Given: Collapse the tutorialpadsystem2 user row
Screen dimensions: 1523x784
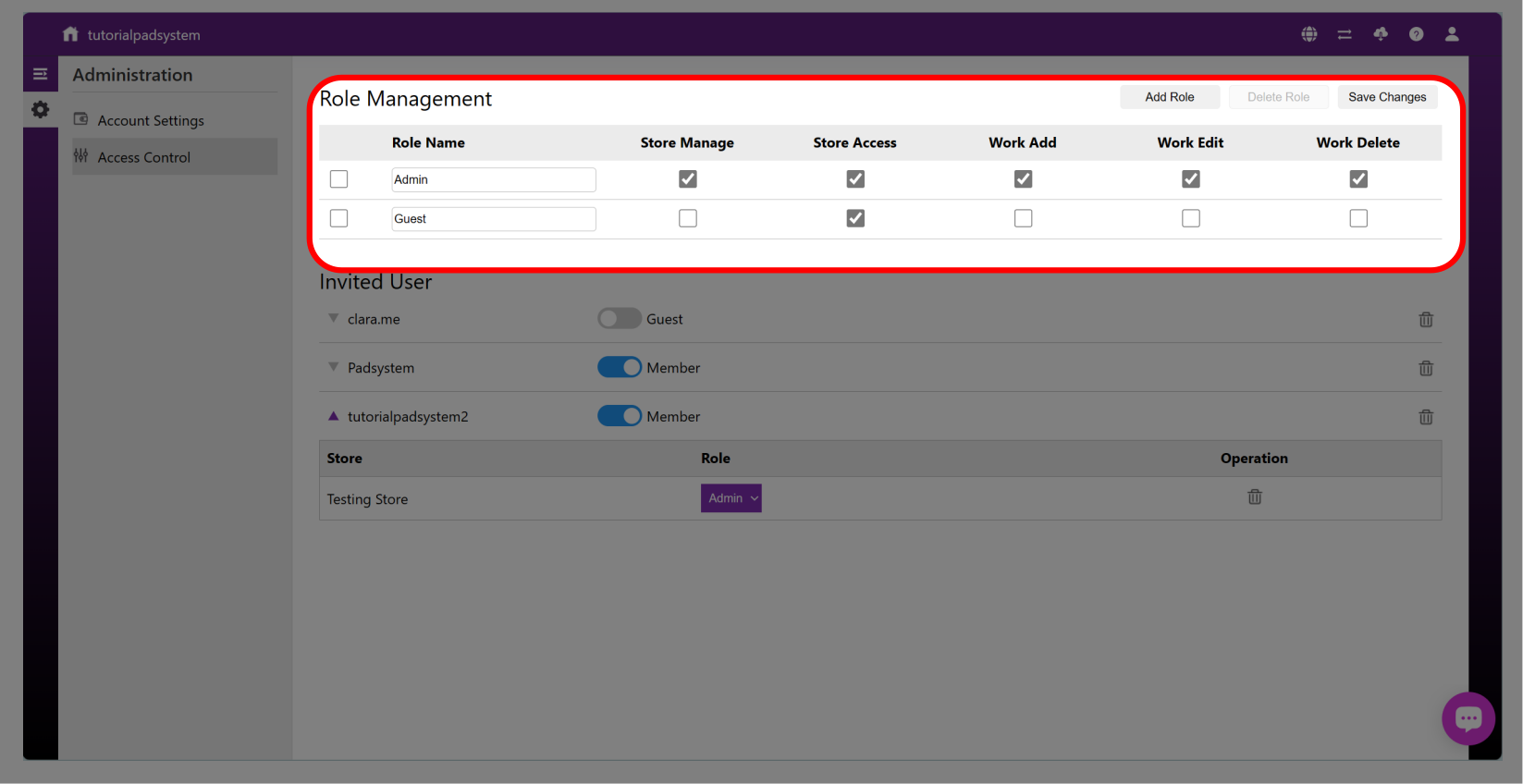Looking at the screenshot, I should 334,416.
